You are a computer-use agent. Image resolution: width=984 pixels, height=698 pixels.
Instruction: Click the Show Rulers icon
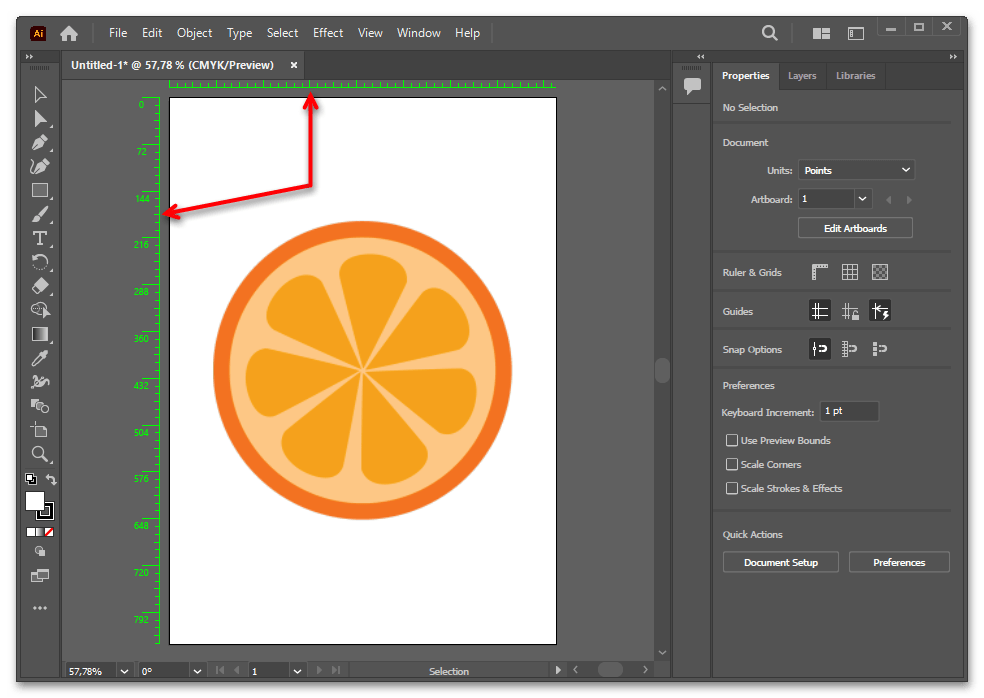820,272
